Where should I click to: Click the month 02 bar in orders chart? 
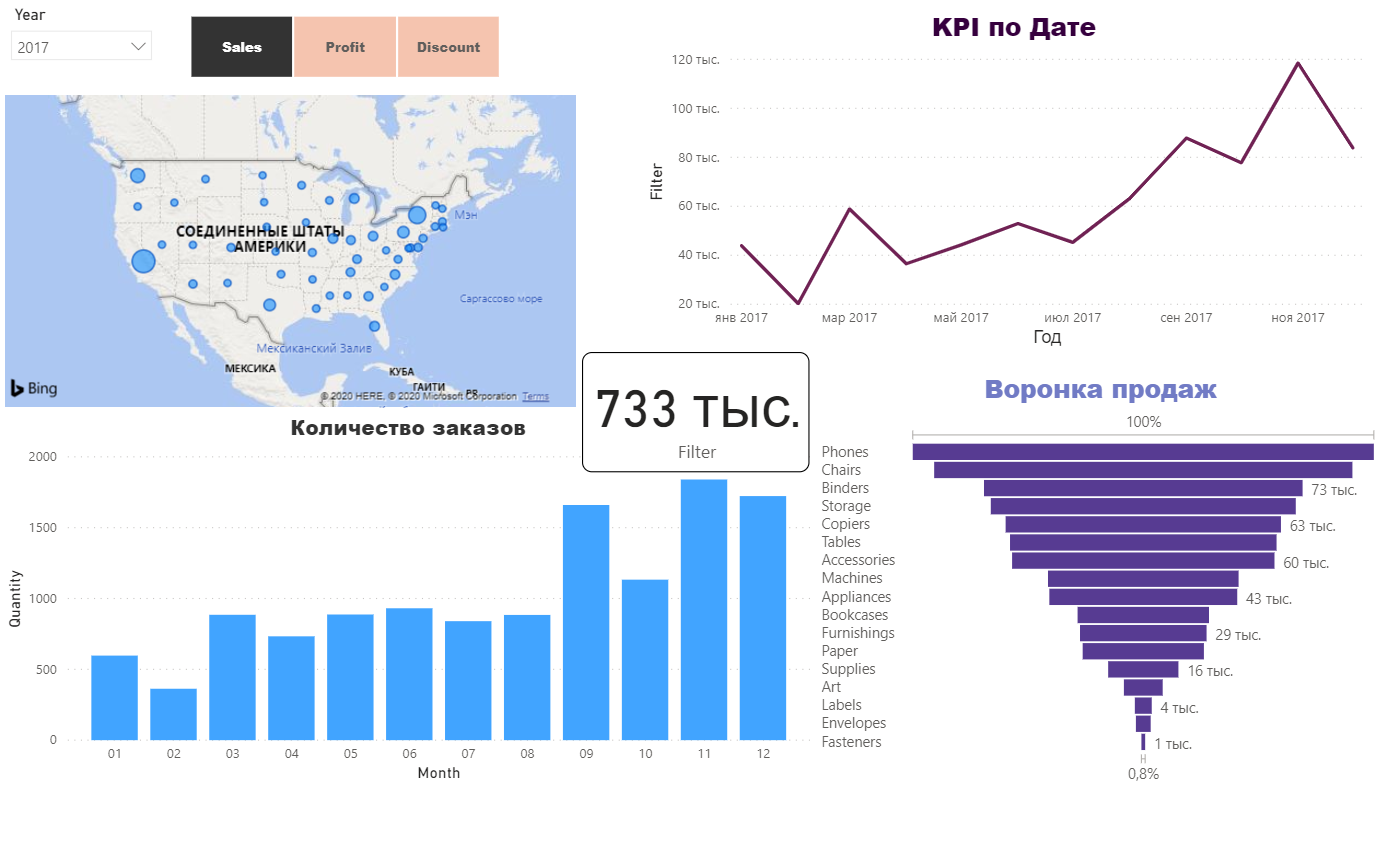click(174, 714)
